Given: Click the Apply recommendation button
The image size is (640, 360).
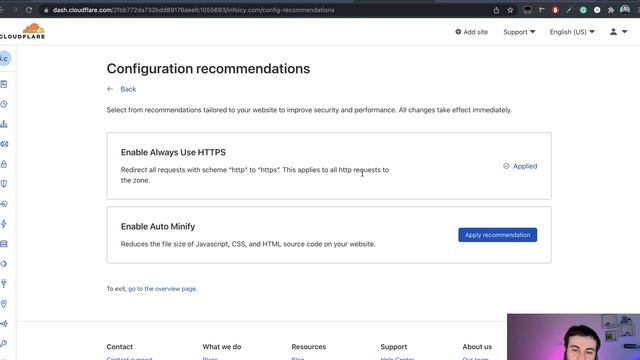Looking at the screenshot, I should click(498, 235).
